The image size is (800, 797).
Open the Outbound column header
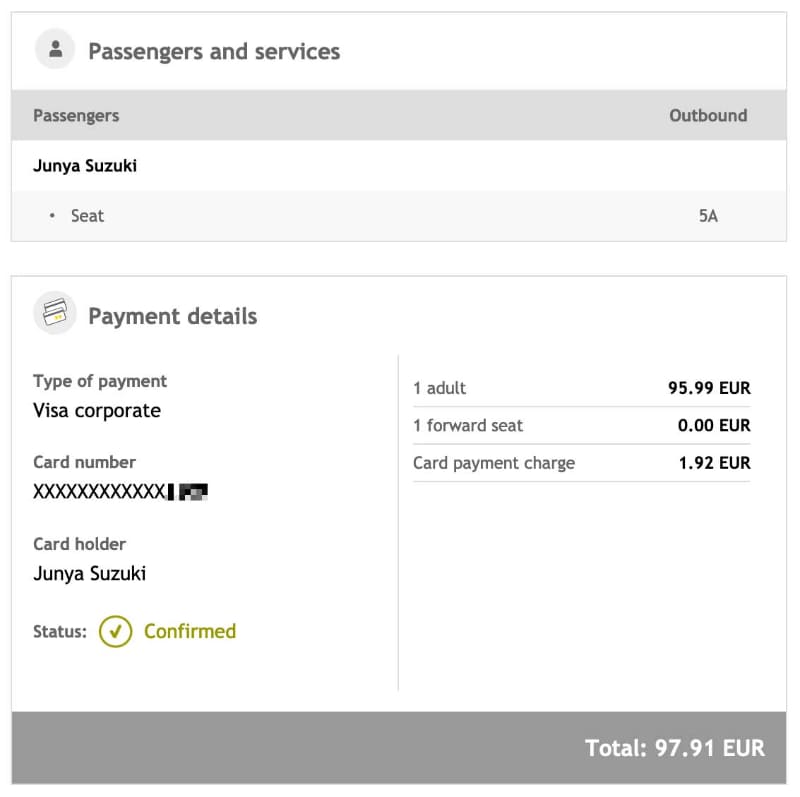(708, 115)
